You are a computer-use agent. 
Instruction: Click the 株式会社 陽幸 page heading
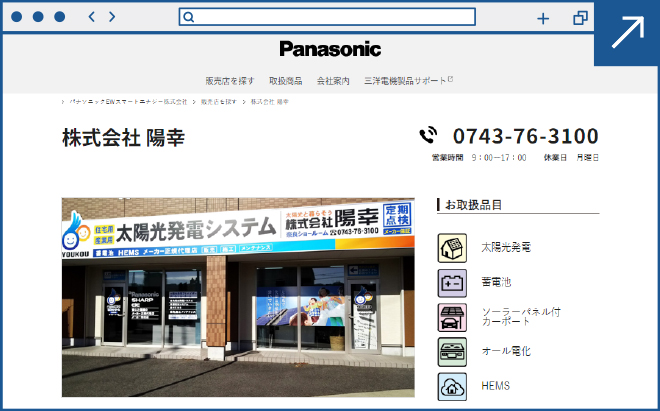pyautogui.click(x=123, y=138)
